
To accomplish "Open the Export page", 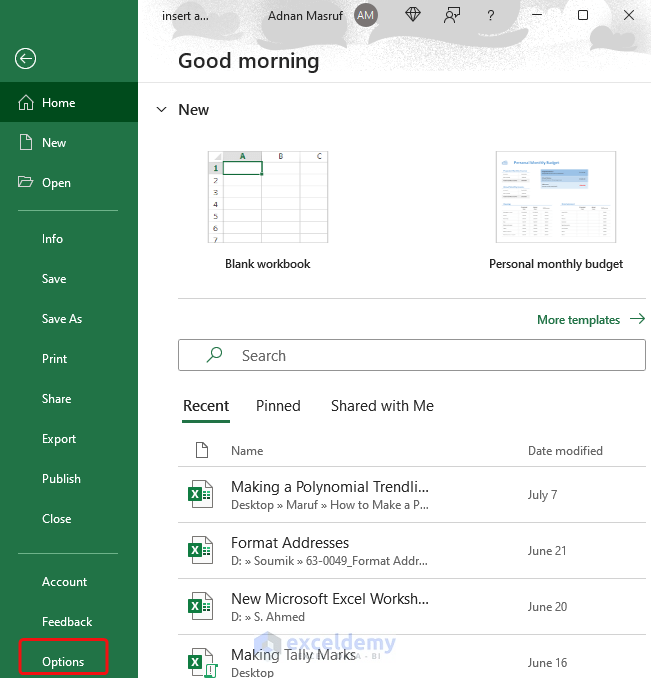I will [x=59, y=439].
